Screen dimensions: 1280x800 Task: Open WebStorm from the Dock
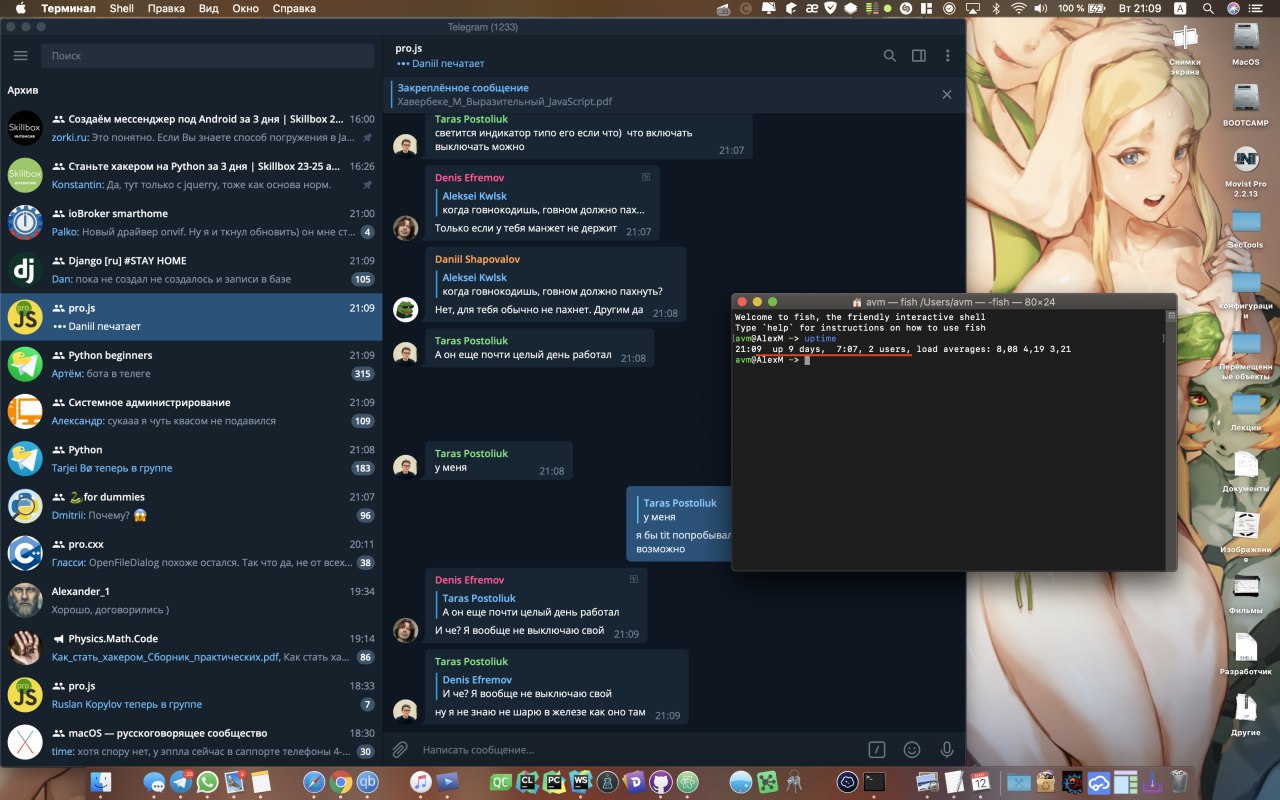click(580, 782)
